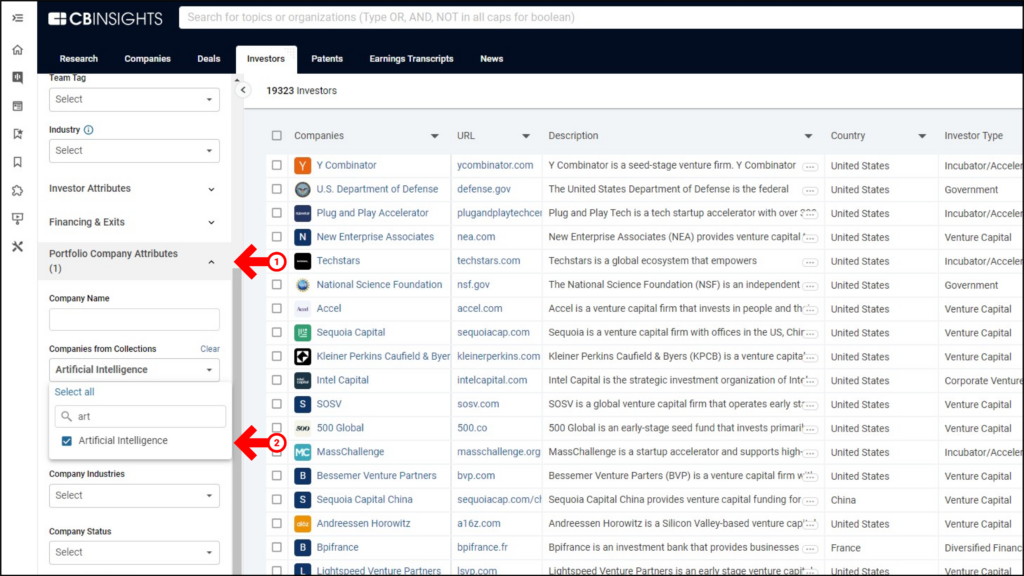The width and height of the screenshot is (1024, 576).
Task: Click the Bpifrance logo icon
Action: (x=302, y=547)
